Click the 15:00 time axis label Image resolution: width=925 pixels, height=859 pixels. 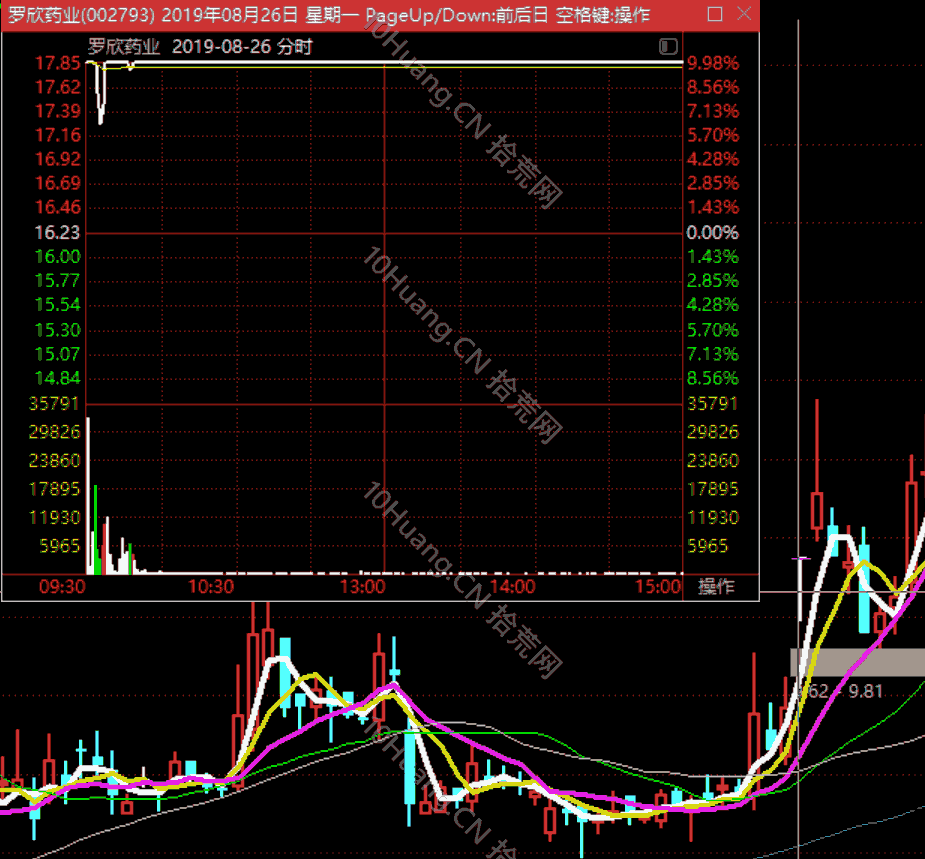[x=658, y=586]
